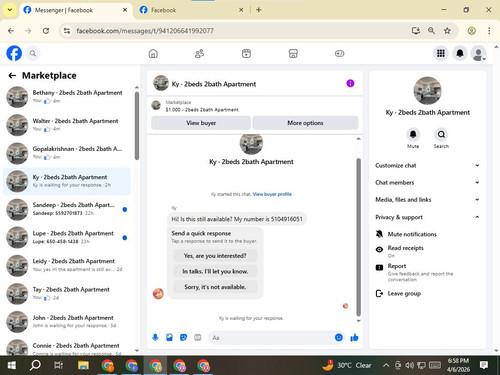This screenshot has width=500, height=375.
Task: Open Lupe conversation in list
Action: tap(67, 237)
